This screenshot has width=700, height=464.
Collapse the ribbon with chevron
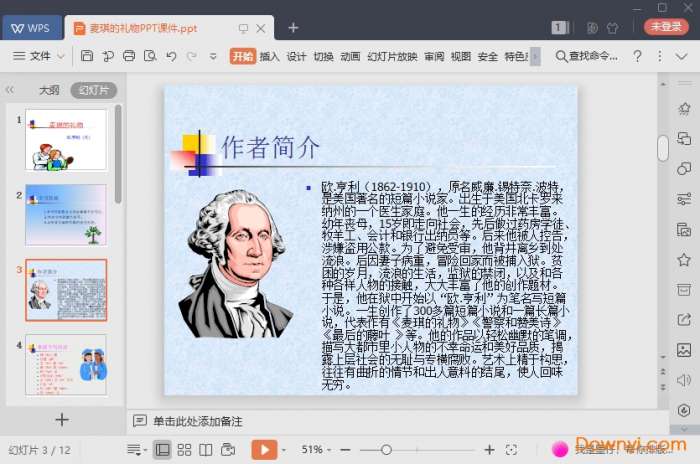(681, 56)
